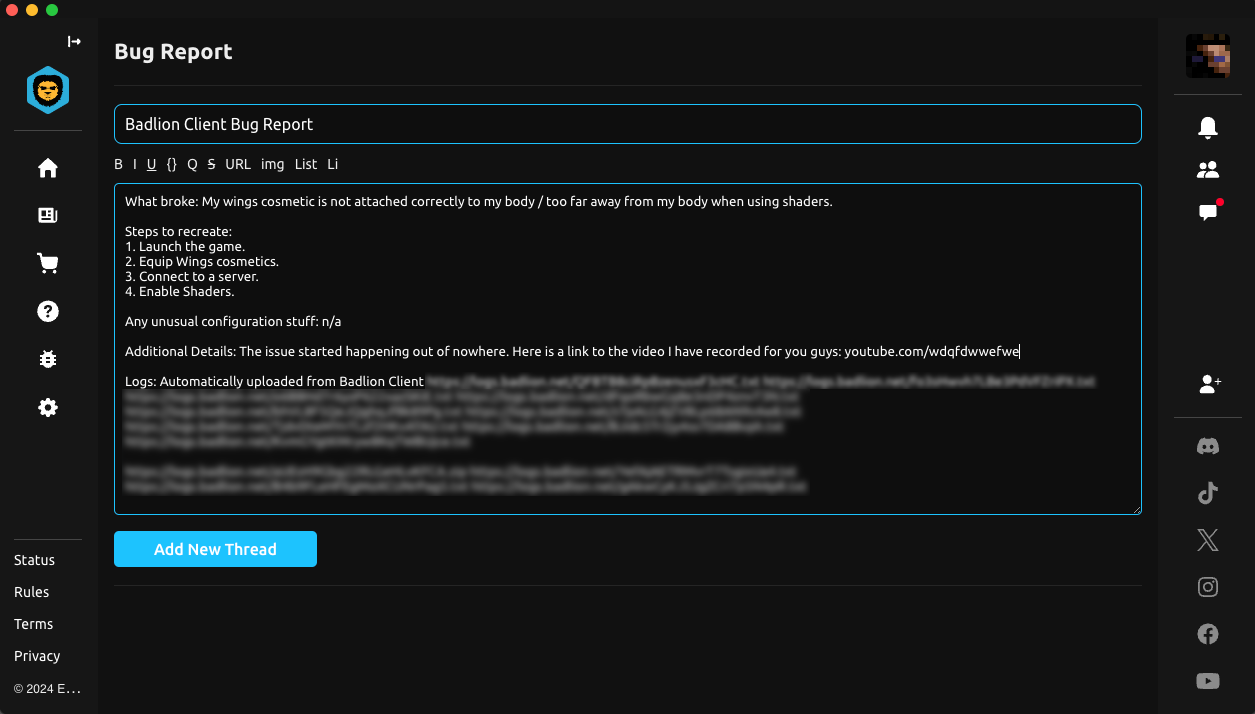Open the friends list icon
The height and width of the screenshot is (714, 1255).
[1208, 170]
